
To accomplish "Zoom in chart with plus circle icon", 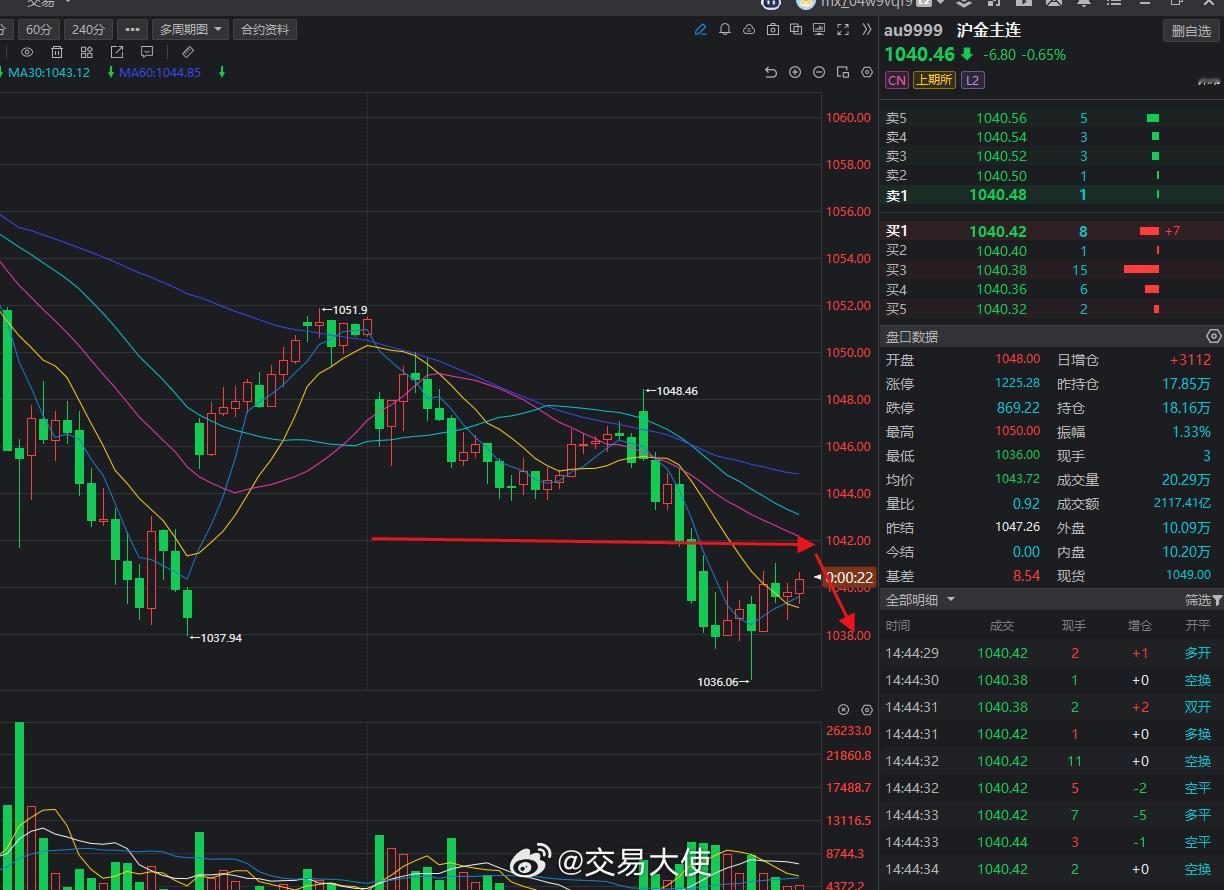I will click(x=795, y=72).
